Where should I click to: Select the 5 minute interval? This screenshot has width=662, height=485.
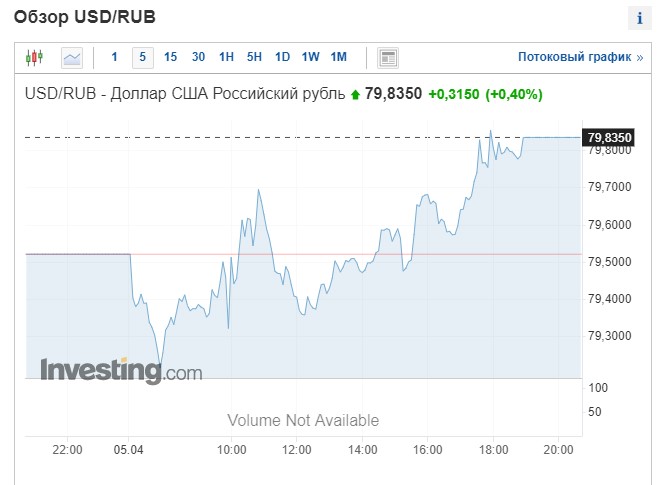click(143, 57)
